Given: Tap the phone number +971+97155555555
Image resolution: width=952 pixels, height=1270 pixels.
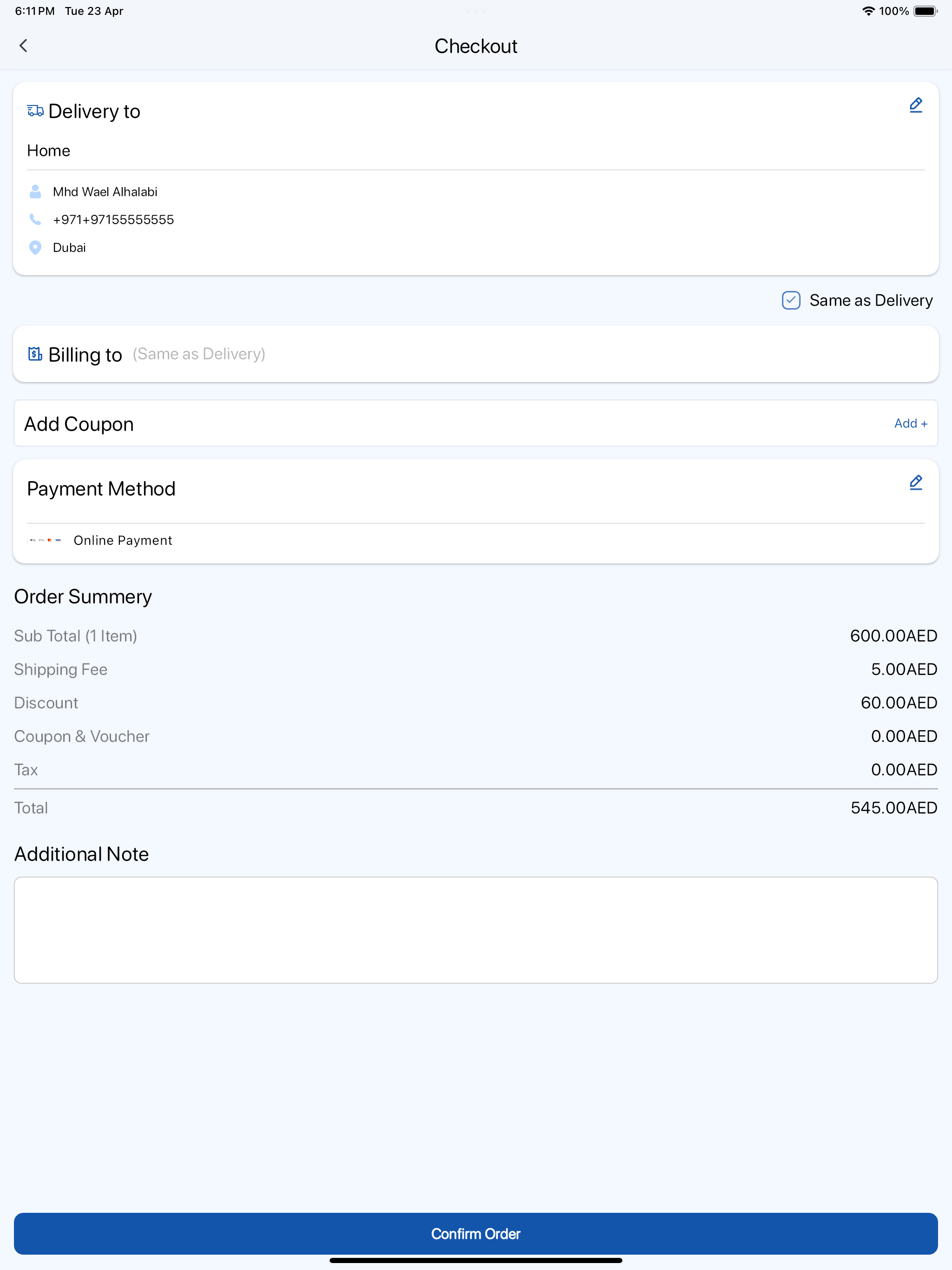Looking at the screenshot, I should (x=113, y=219).
